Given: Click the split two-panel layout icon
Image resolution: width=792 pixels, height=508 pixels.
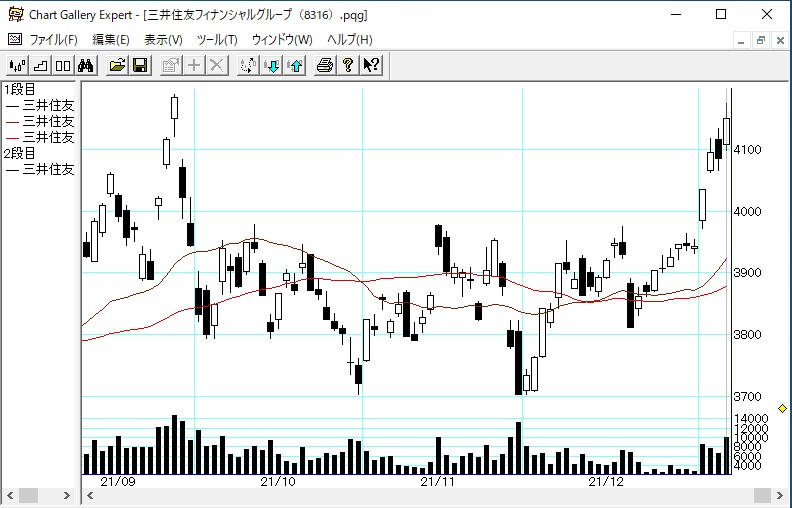Looking at the screenshot, I should click(63, 65).
